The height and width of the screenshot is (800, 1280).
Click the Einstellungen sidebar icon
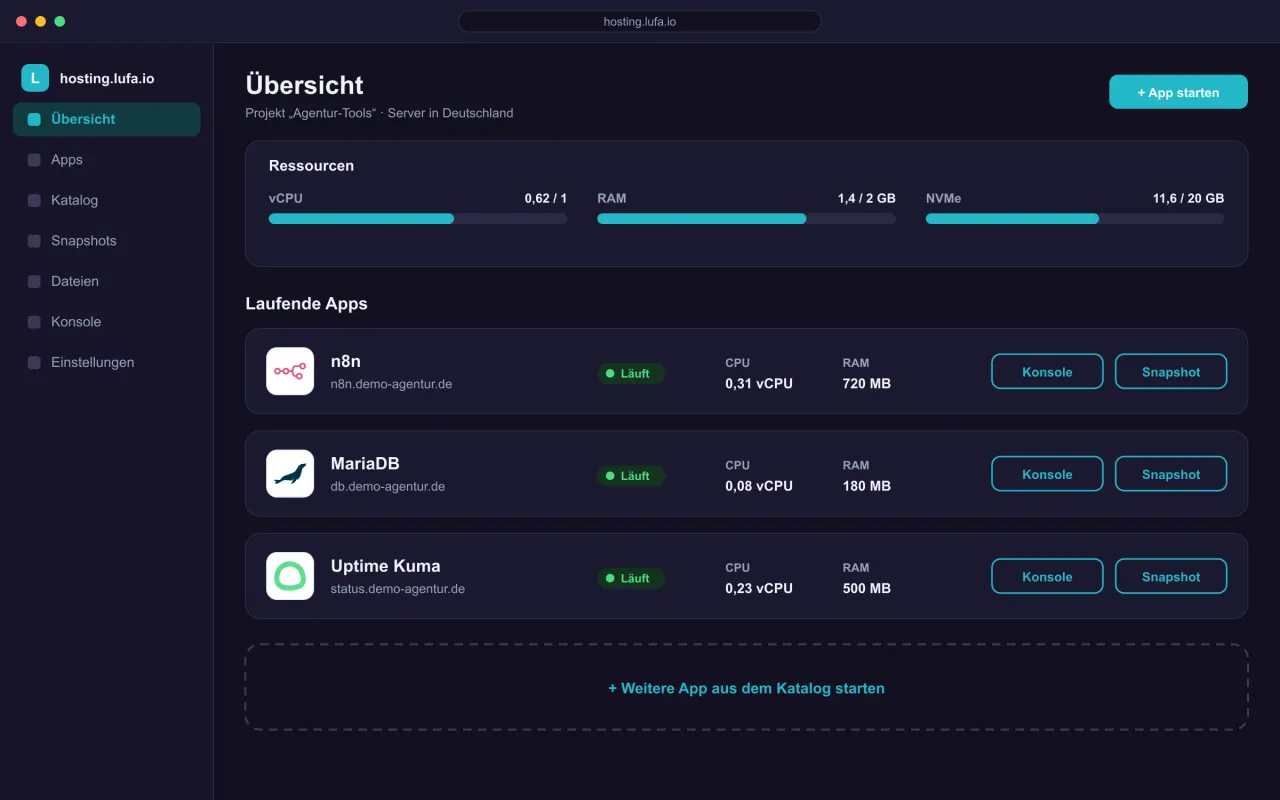(x=34, y=363)
